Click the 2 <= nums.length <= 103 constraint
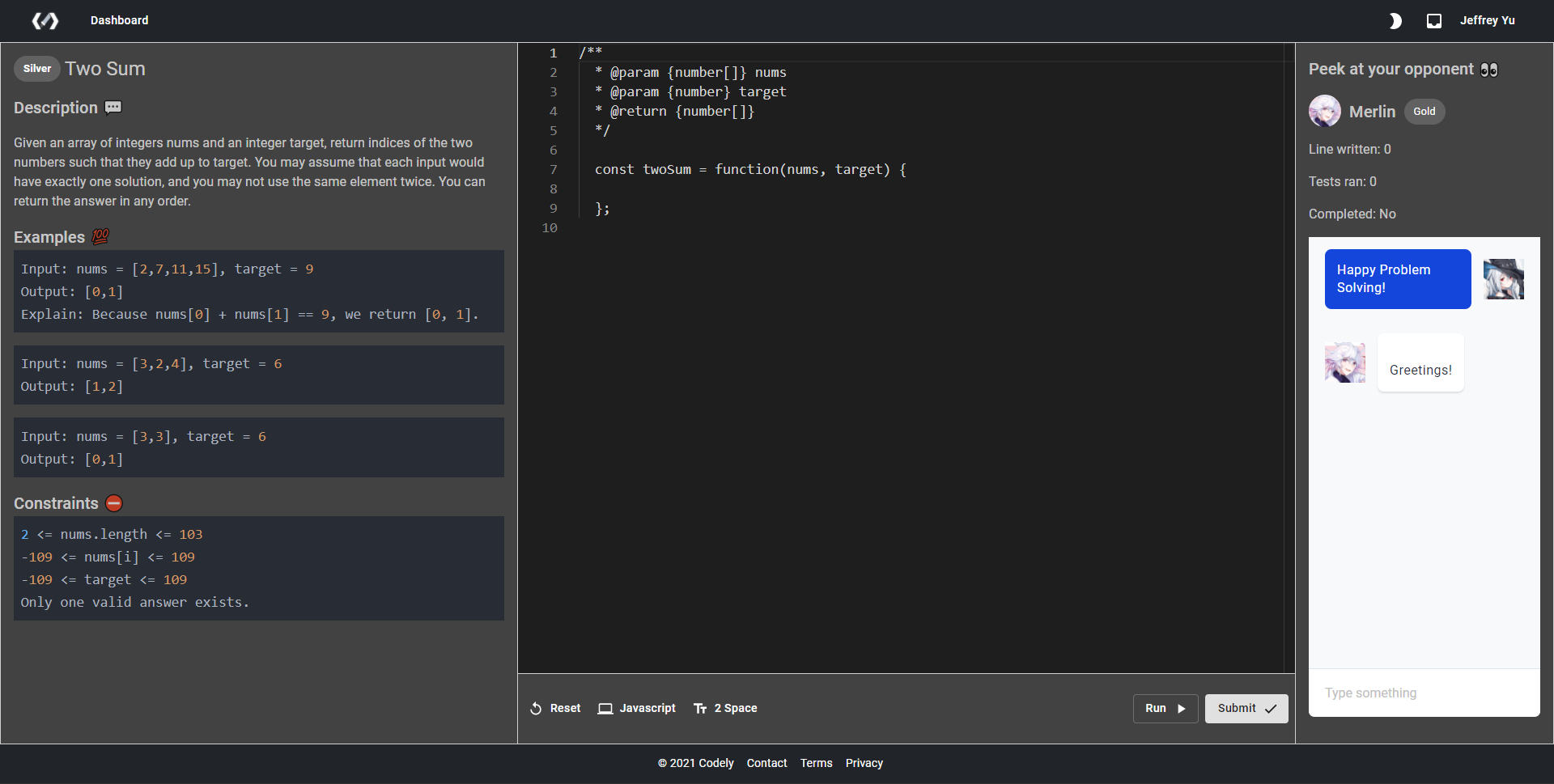 pyautogui.click(x=112, y=535)
